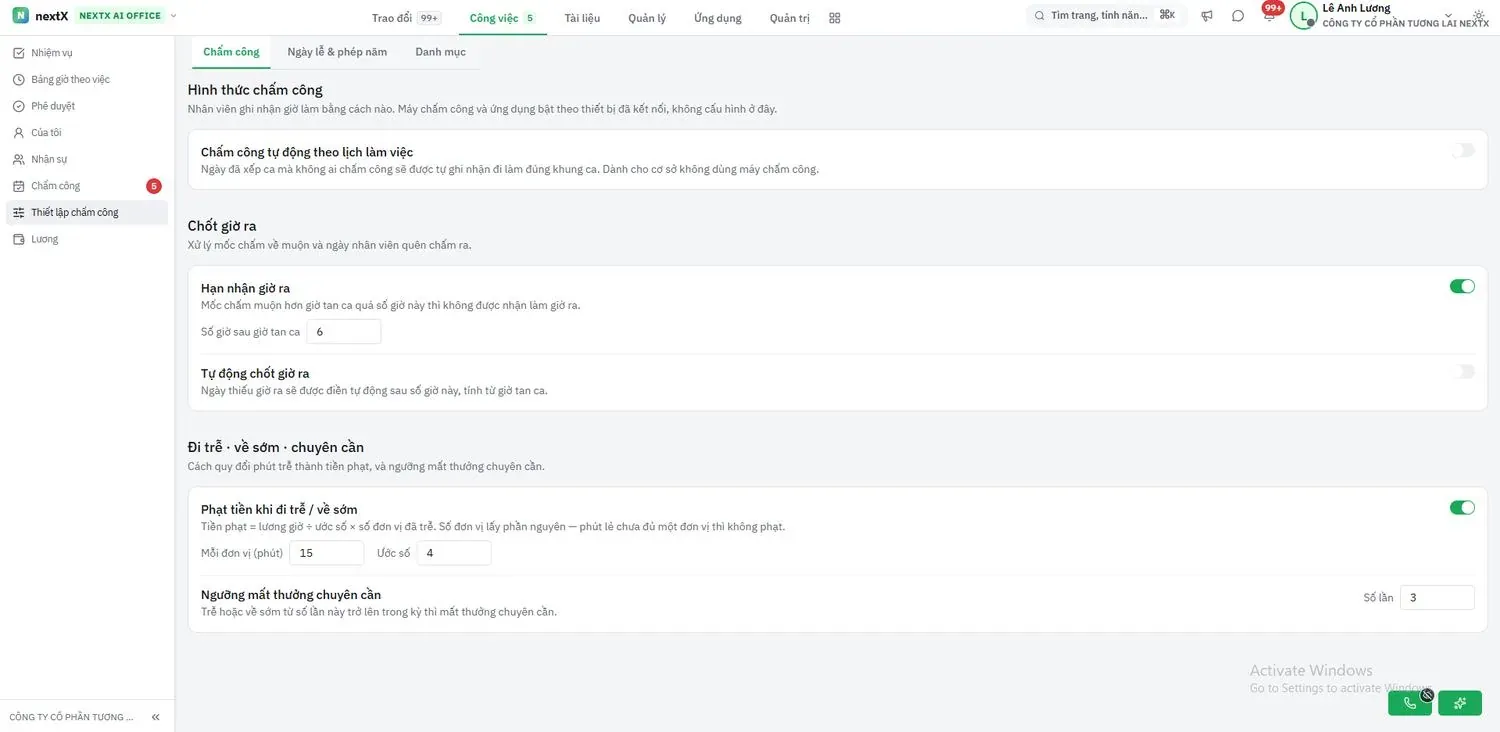Open the Quản trị top menu
Viewport: 1500px width, 732px height.
790,18
